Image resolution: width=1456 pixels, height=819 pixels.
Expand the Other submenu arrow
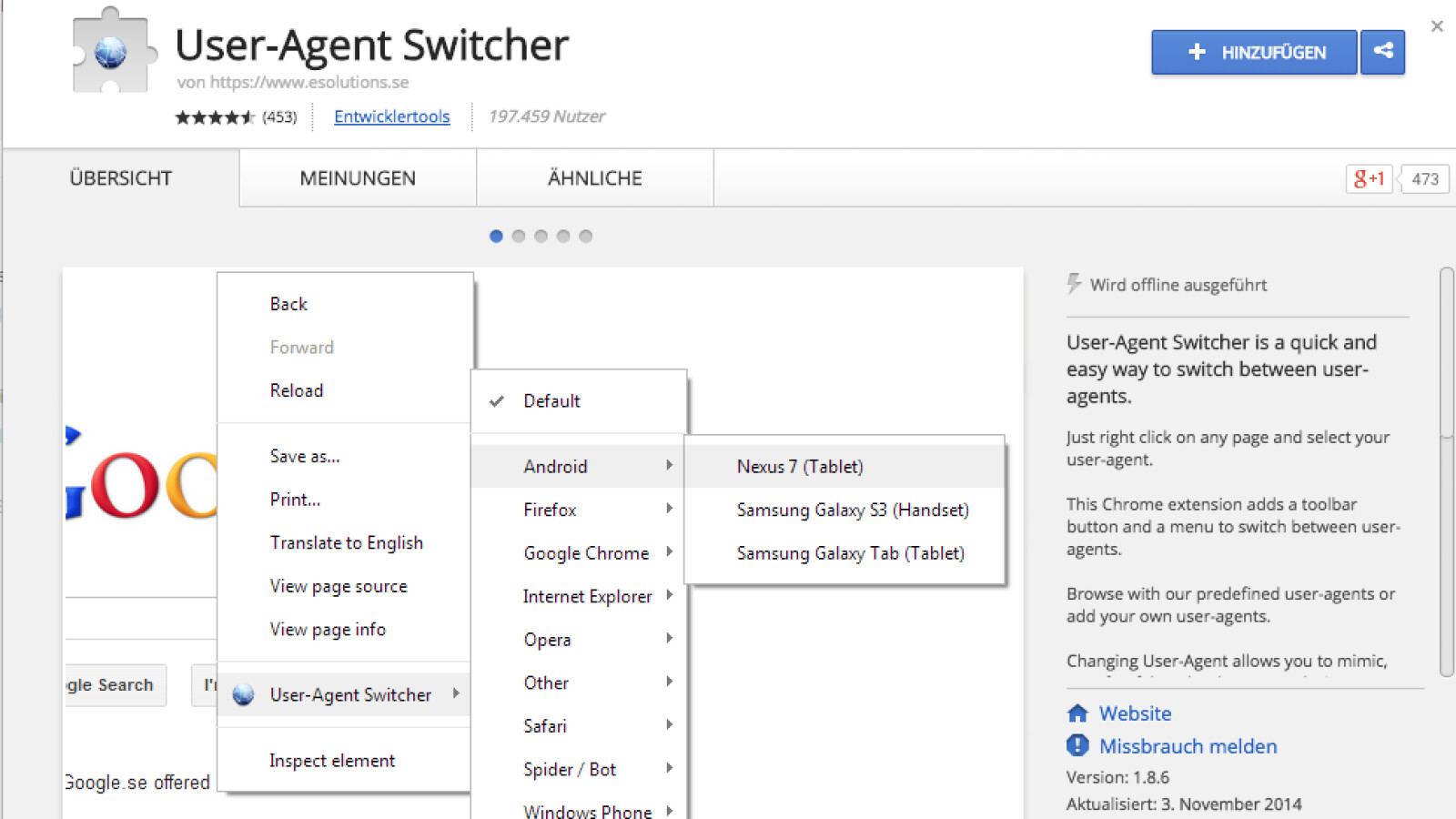coord(669,682)
